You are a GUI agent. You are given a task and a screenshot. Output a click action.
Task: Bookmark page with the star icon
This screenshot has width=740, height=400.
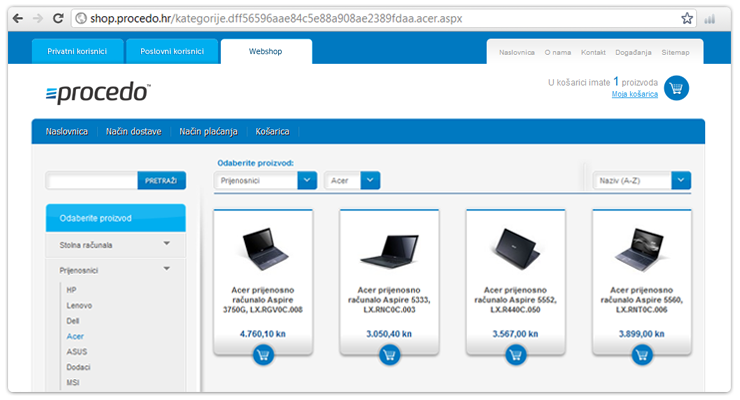[x=687, y=18]
